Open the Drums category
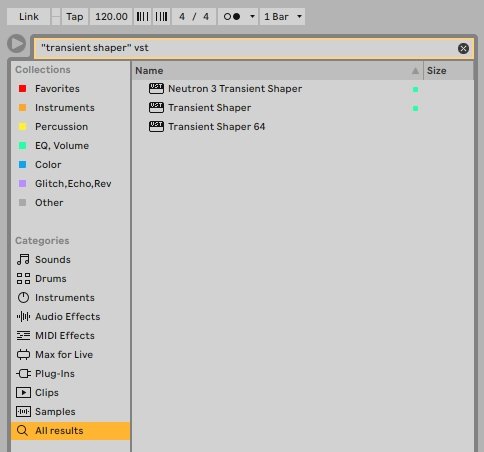The height and width of the screenshot is (452, 484). [x=70, y=278]
